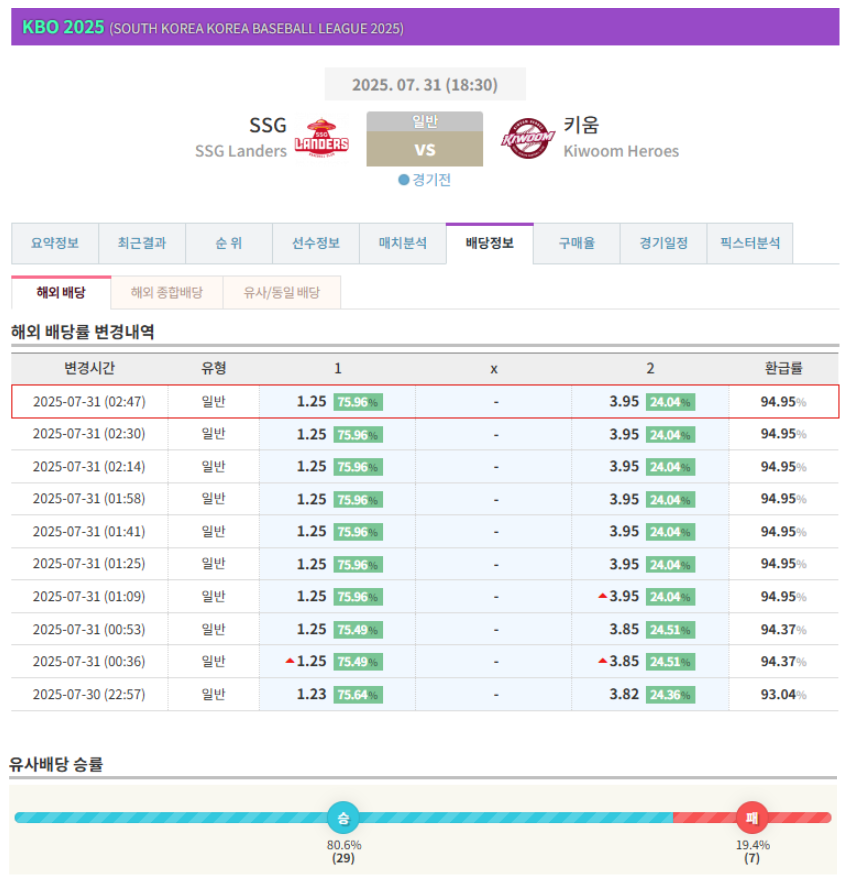The width and height of the screenshot is (847, 886).
Task: Select the 해외 배당 sub-tab
Action: click(x=61, y=293)
